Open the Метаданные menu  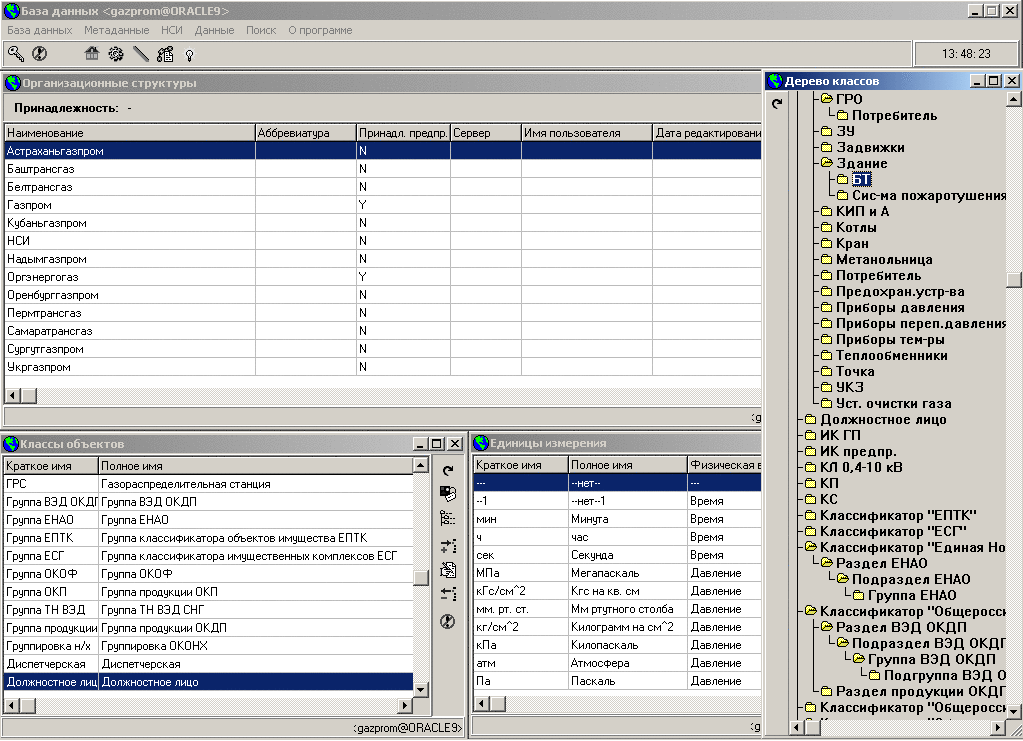(x=116, y=31)
